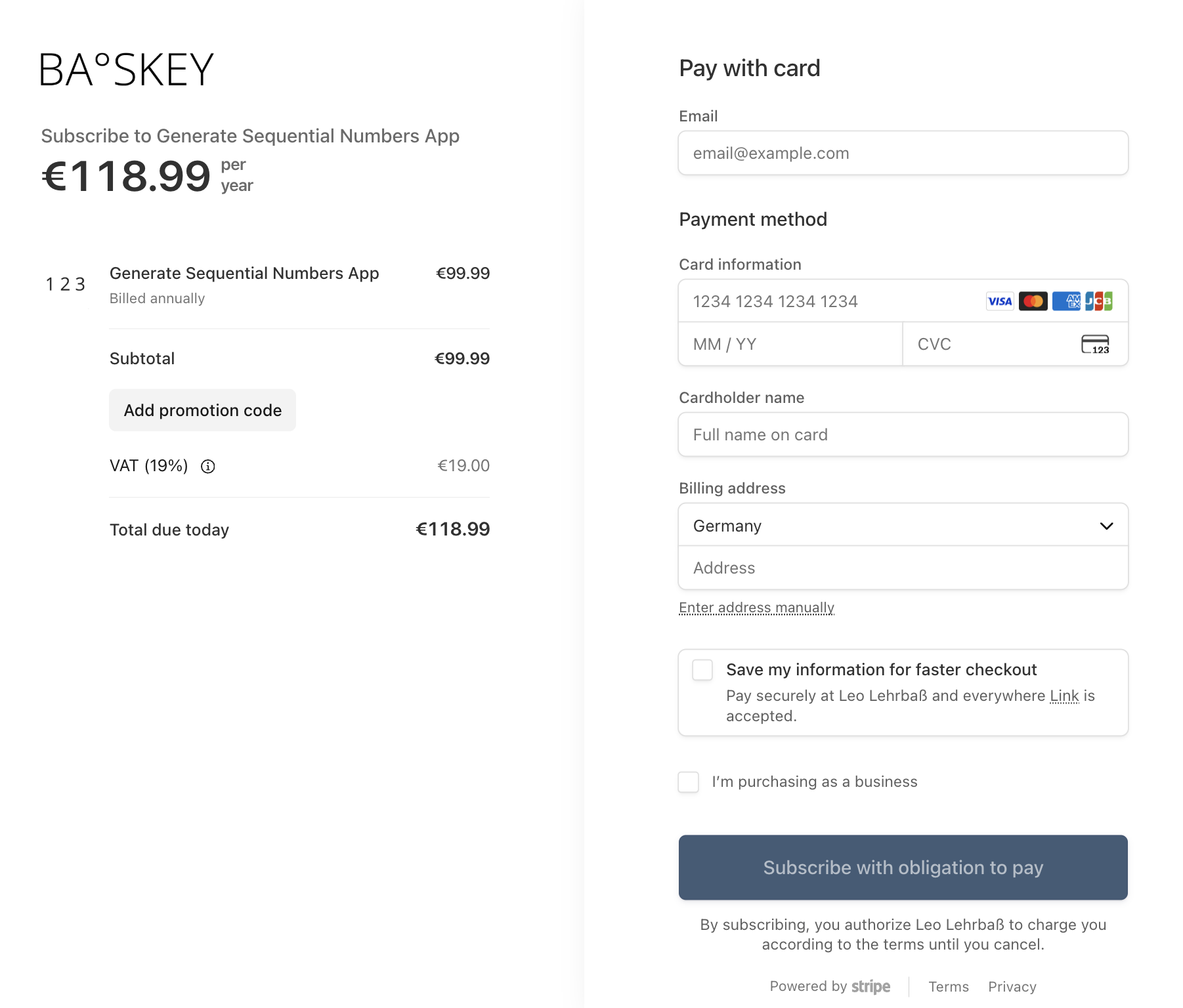Focus the Email input field
The width and height of the screenshot is (1183, 1008).
tap(903, 153)
